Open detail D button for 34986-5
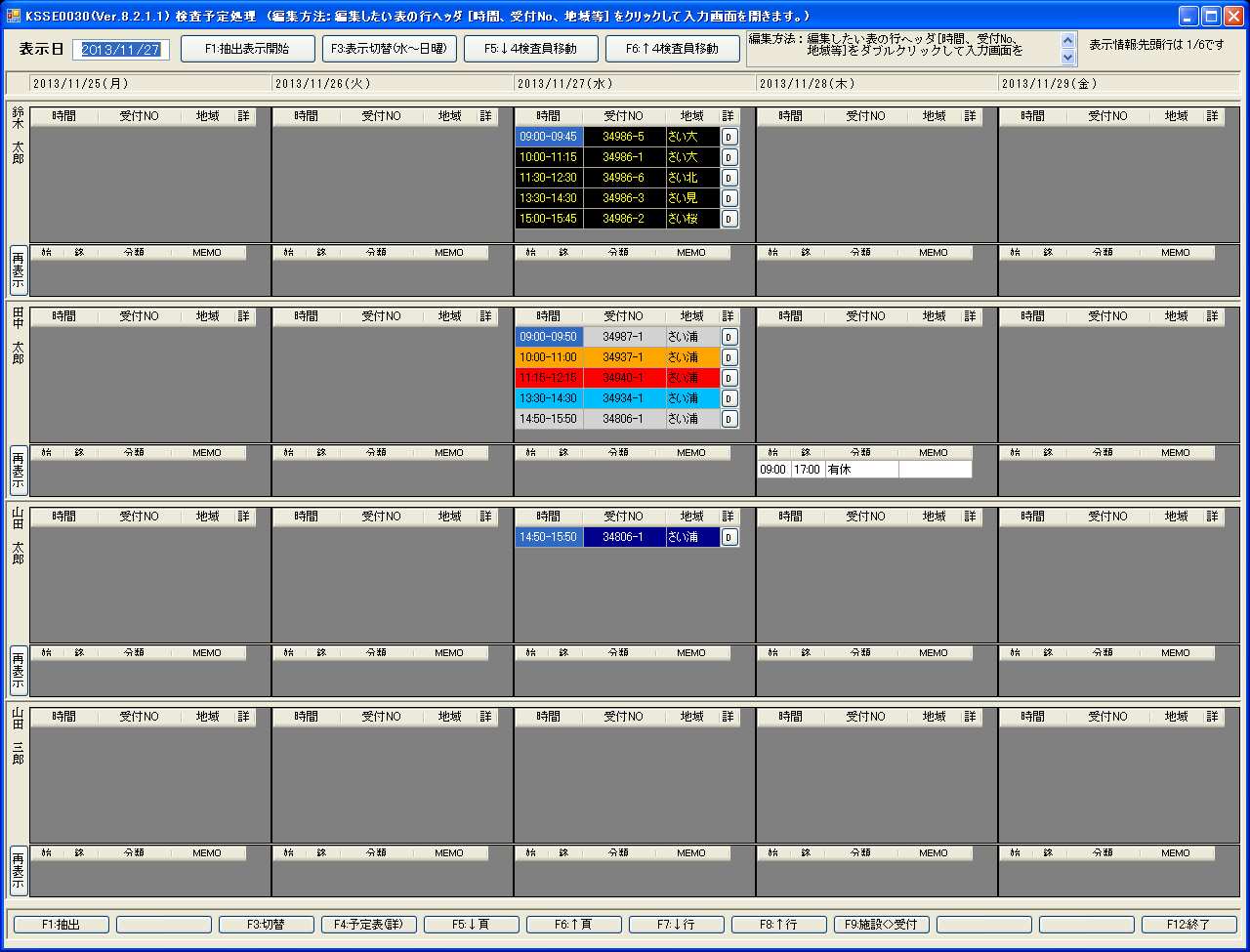 [729, 137]
